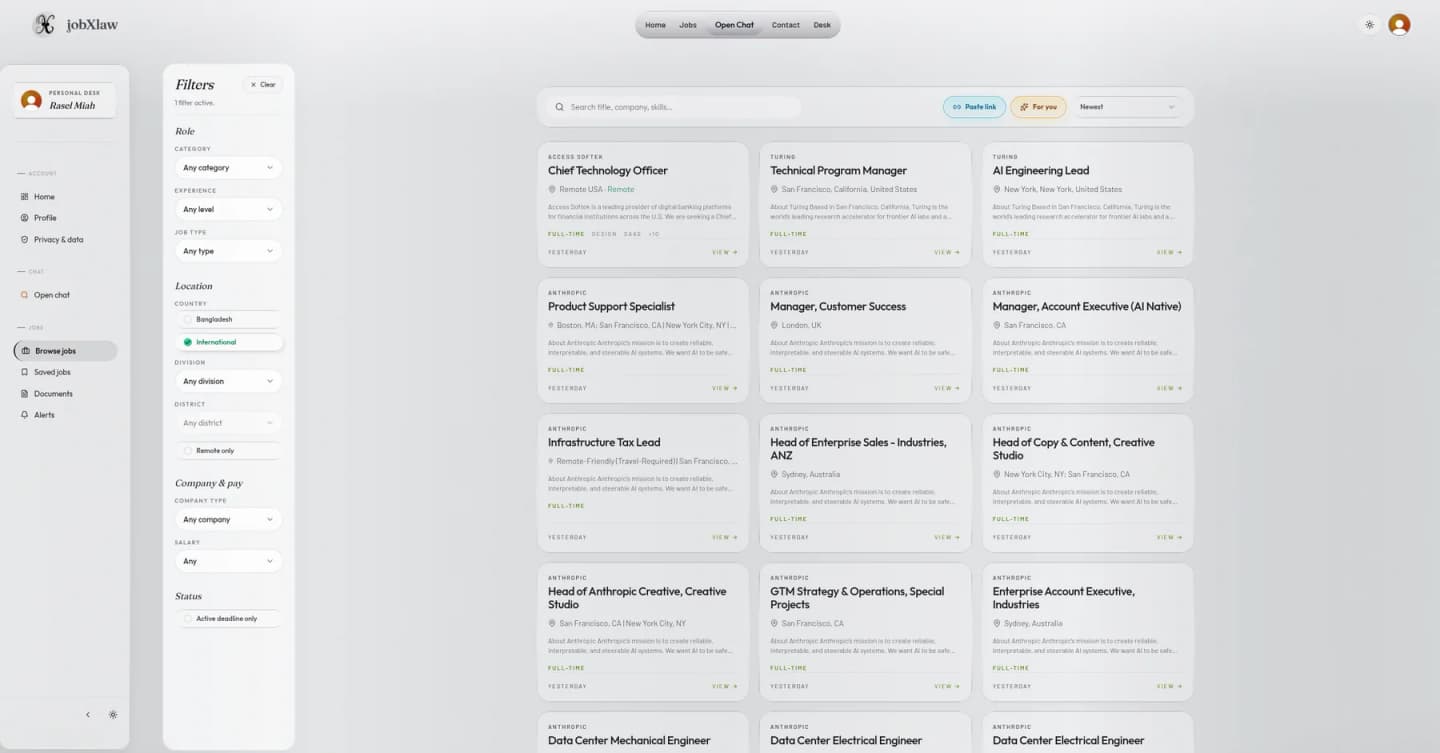The image size is (1440, 753).
Task: Select Browse jobs in the sidebar
Action: (65, 351)
